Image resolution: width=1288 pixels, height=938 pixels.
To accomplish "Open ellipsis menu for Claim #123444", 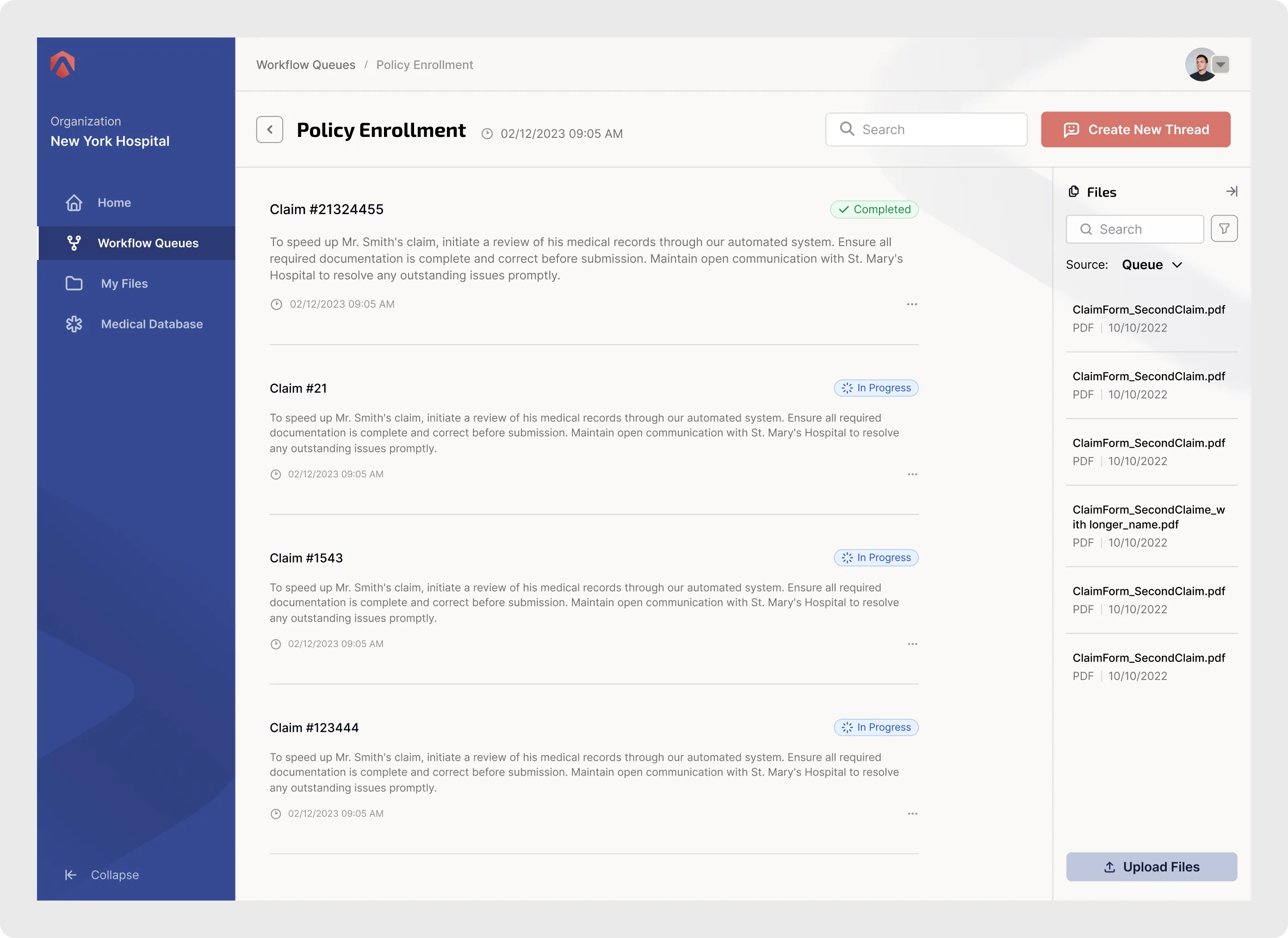I will point(912,814).
